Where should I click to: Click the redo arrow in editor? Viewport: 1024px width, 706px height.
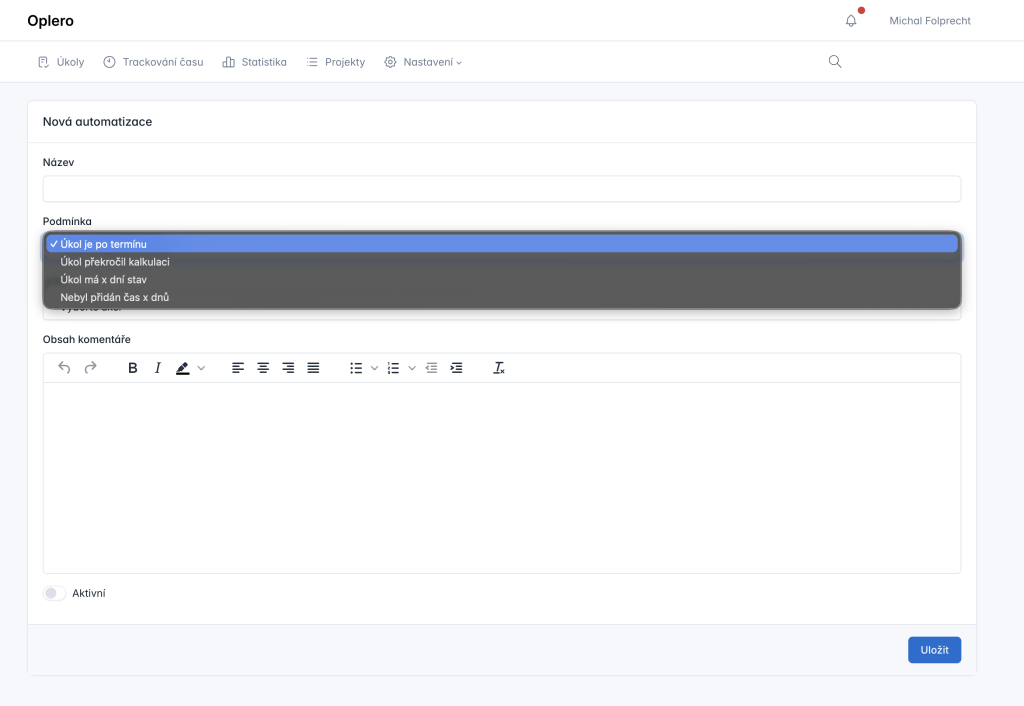(90, 368)
